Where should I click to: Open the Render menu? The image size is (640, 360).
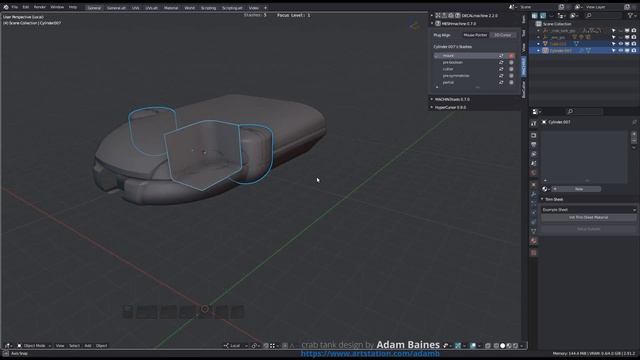click(x=40, y=7)
